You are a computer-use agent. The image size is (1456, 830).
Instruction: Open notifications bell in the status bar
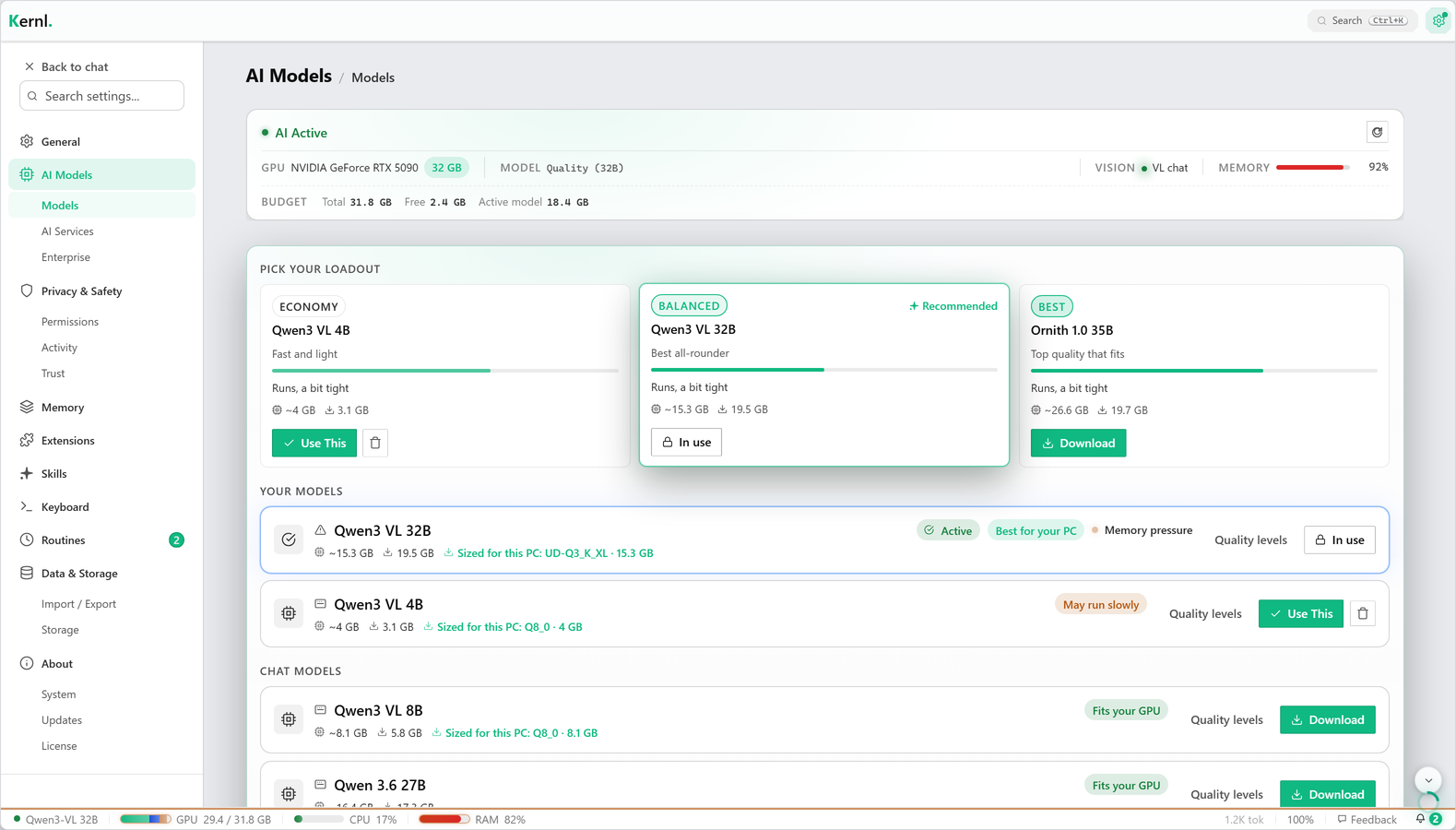[1421, 819]
